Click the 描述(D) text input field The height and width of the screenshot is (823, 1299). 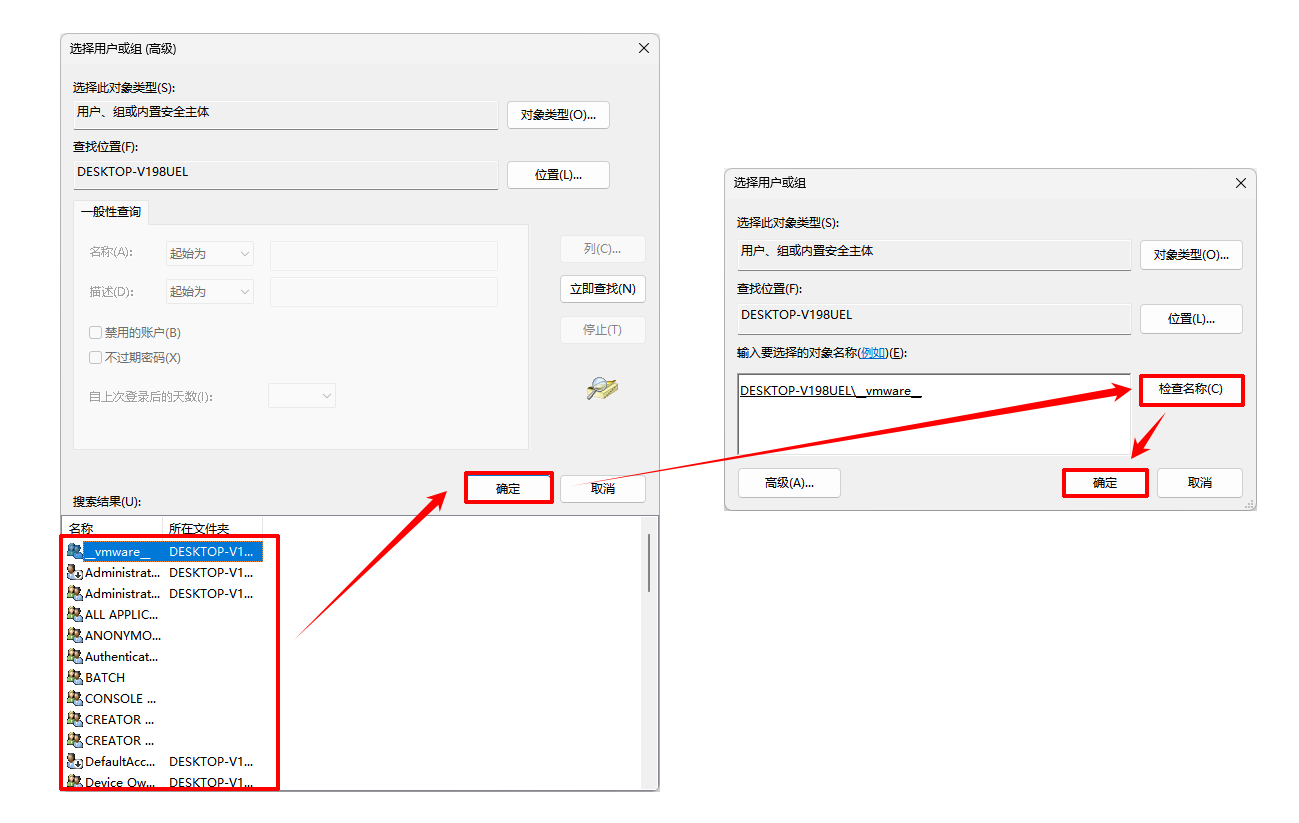click(384, 292)
